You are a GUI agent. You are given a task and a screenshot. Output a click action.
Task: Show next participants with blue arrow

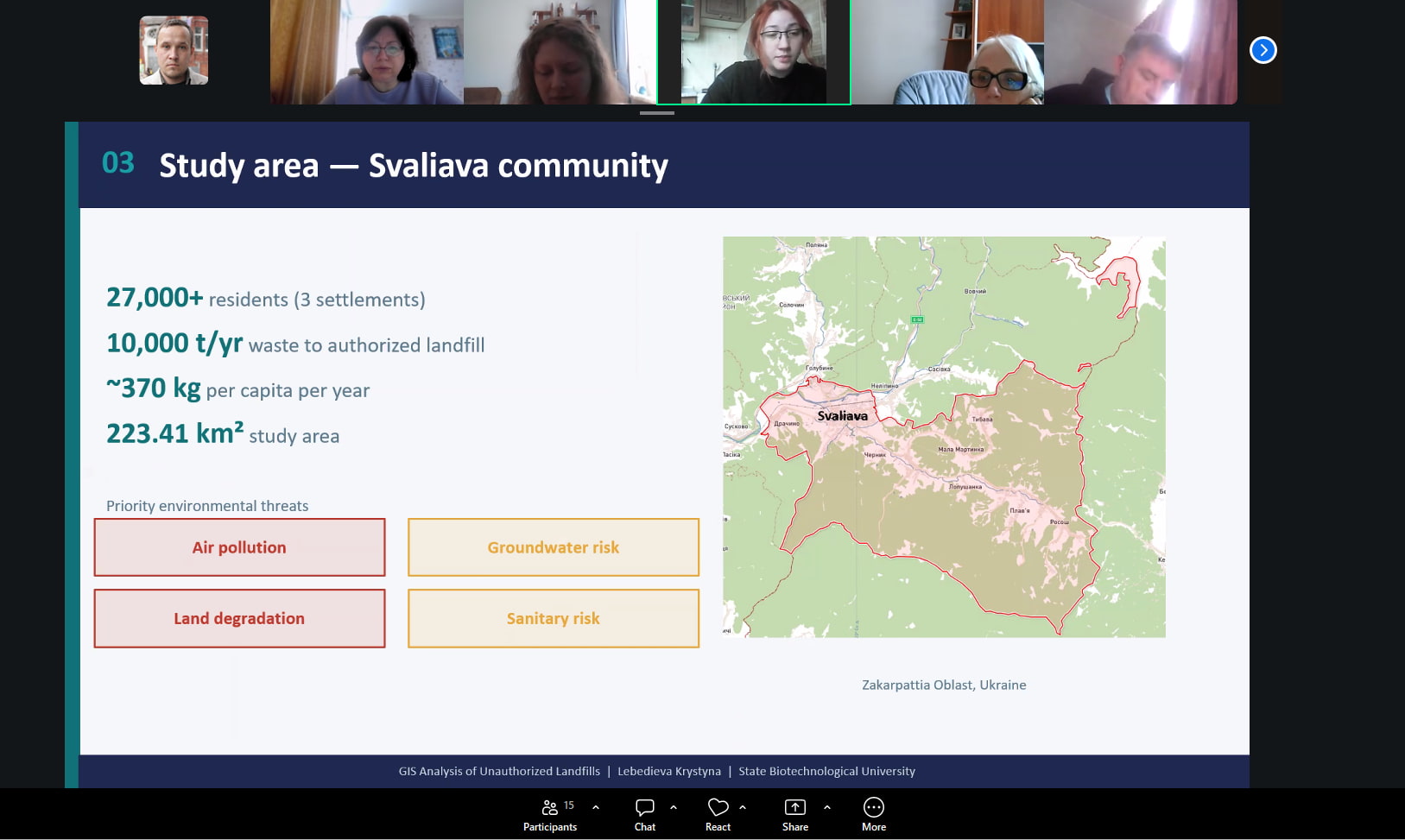pos(1263,50)
